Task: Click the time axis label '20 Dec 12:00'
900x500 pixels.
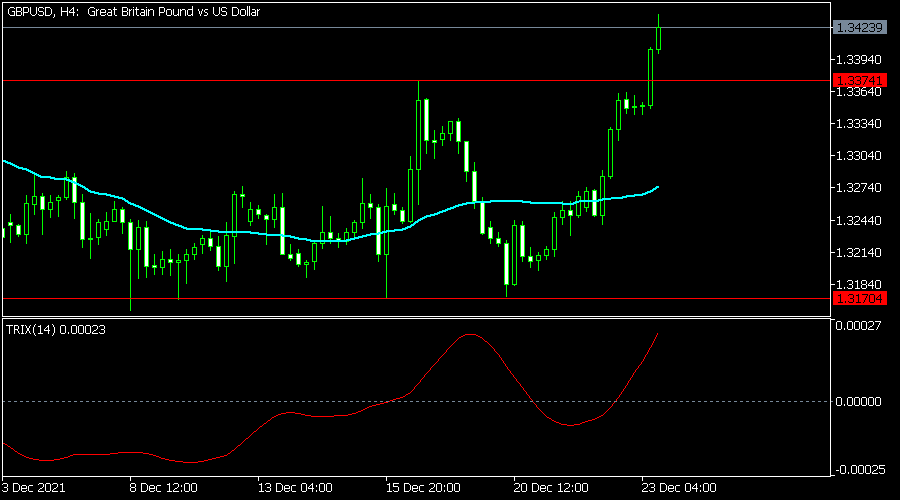Action: tap(552, 488)
